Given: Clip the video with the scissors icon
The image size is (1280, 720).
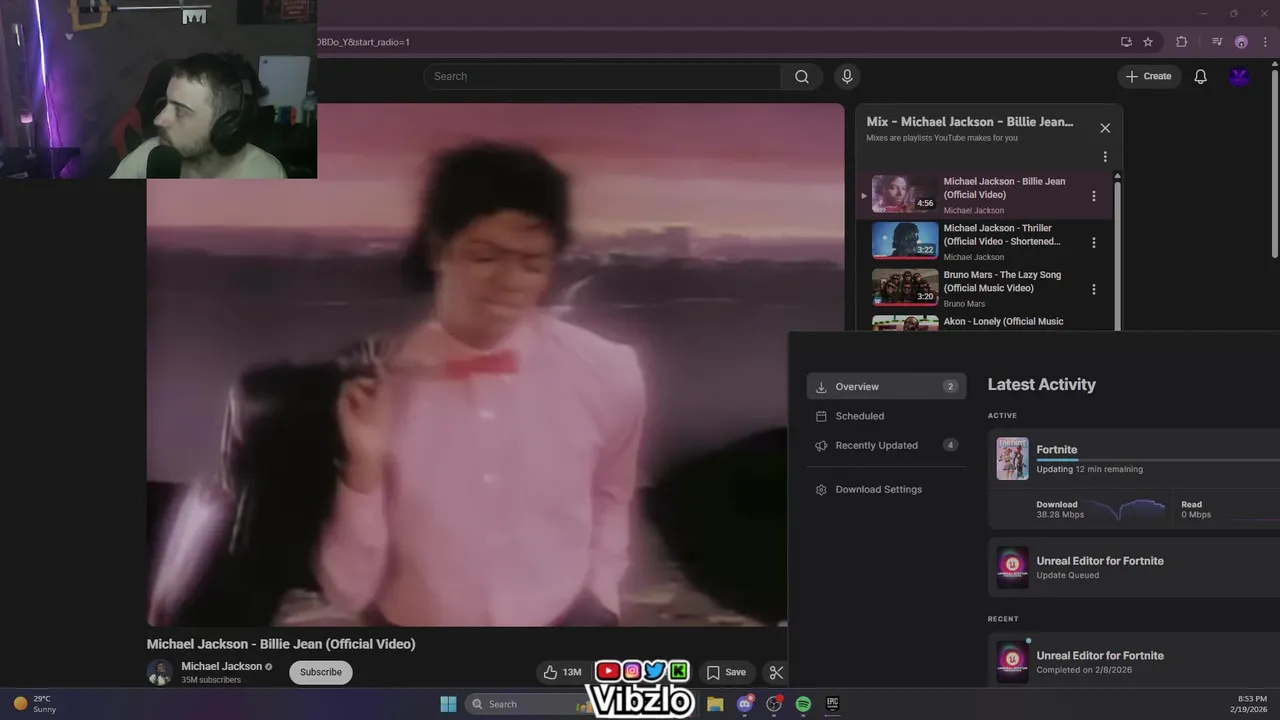Looking at the screenshot, I should coord(776,672).
